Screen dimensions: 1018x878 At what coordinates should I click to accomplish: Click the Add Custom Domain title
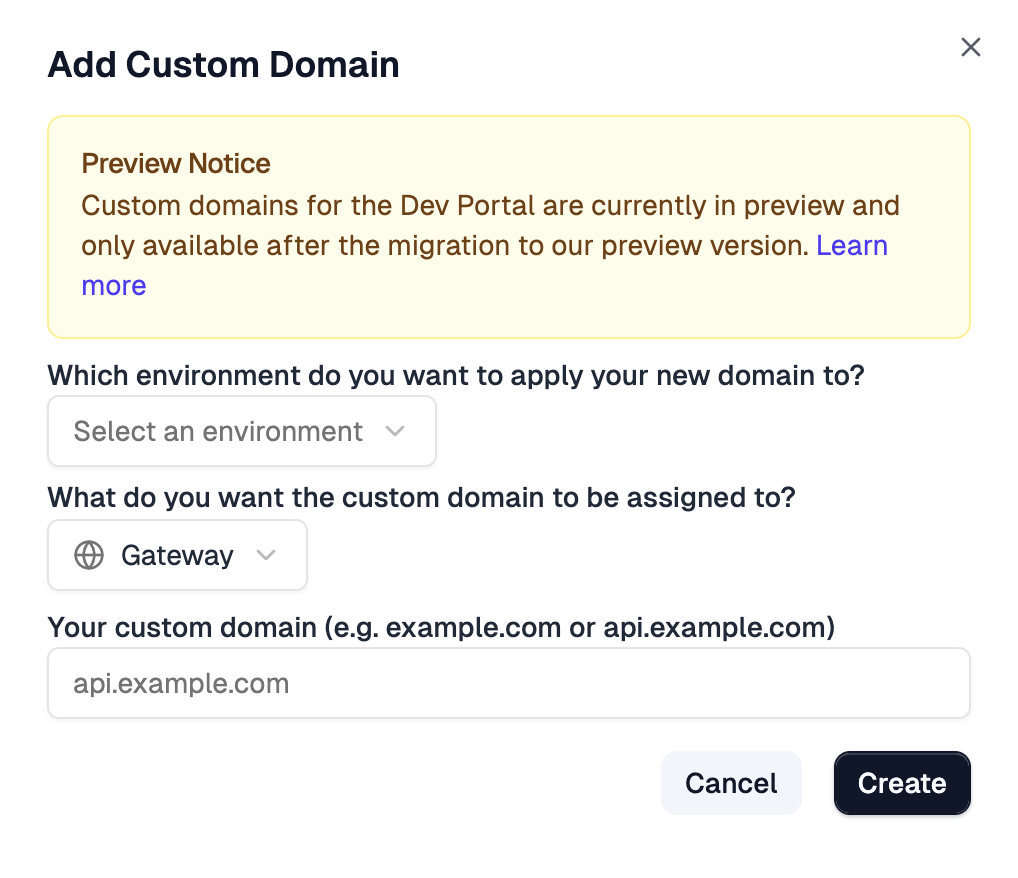(223, 64)
